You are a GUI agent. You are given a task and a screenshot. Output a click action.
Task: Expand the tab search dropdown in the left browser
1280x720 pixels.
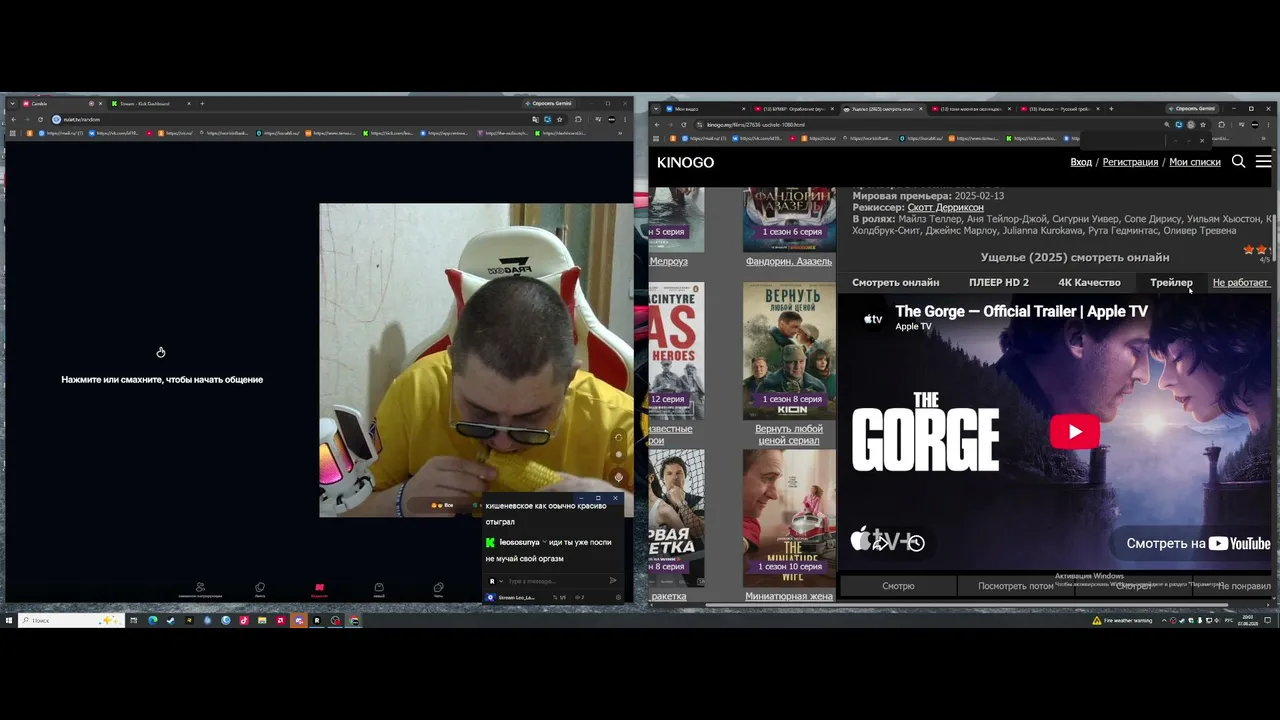click(x=12, y=103)
